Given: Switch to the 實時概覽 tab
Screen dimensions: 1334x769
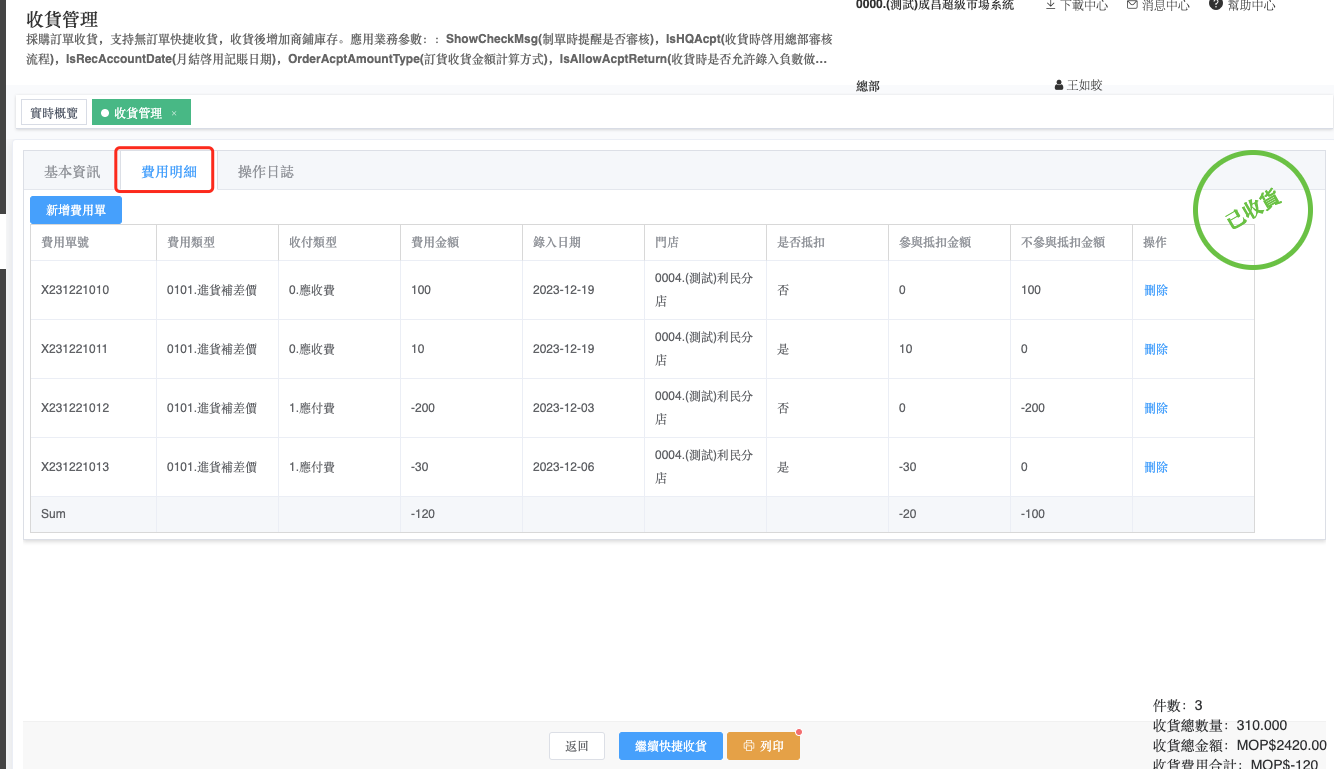Looking at the screenshot, I should click(x=54, y=113).
